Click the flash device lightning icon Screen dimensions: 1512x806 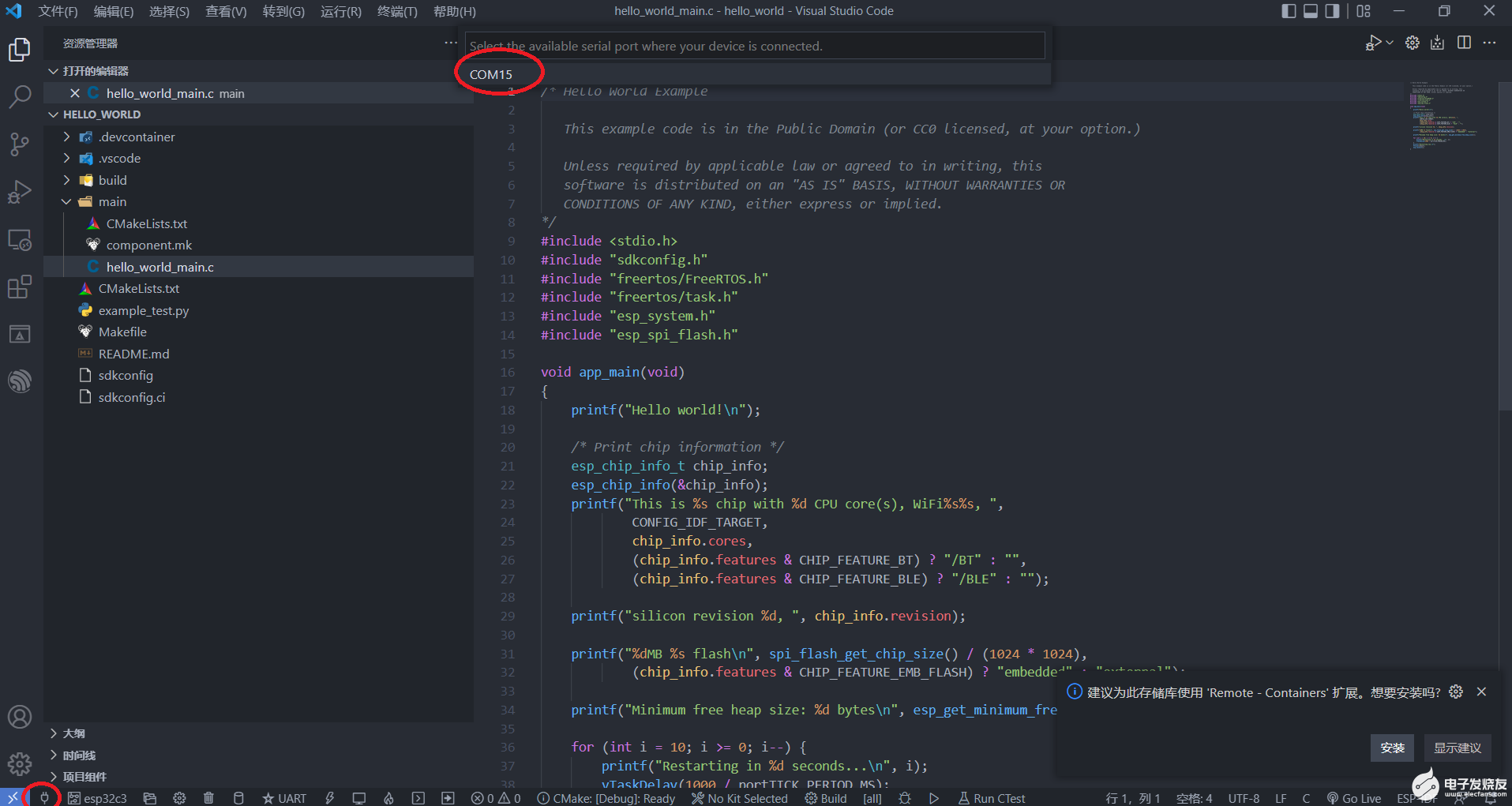click(x=329, y=798)
